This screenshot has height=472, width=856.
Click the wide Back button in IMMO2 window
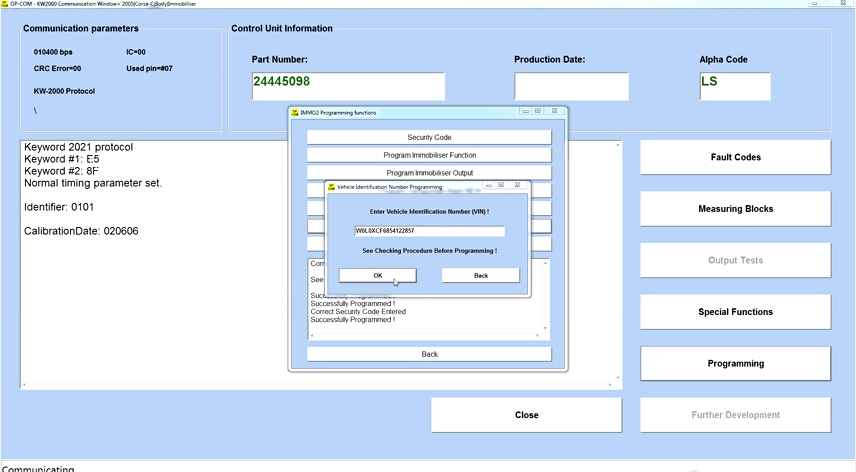(x=429, y=354)
